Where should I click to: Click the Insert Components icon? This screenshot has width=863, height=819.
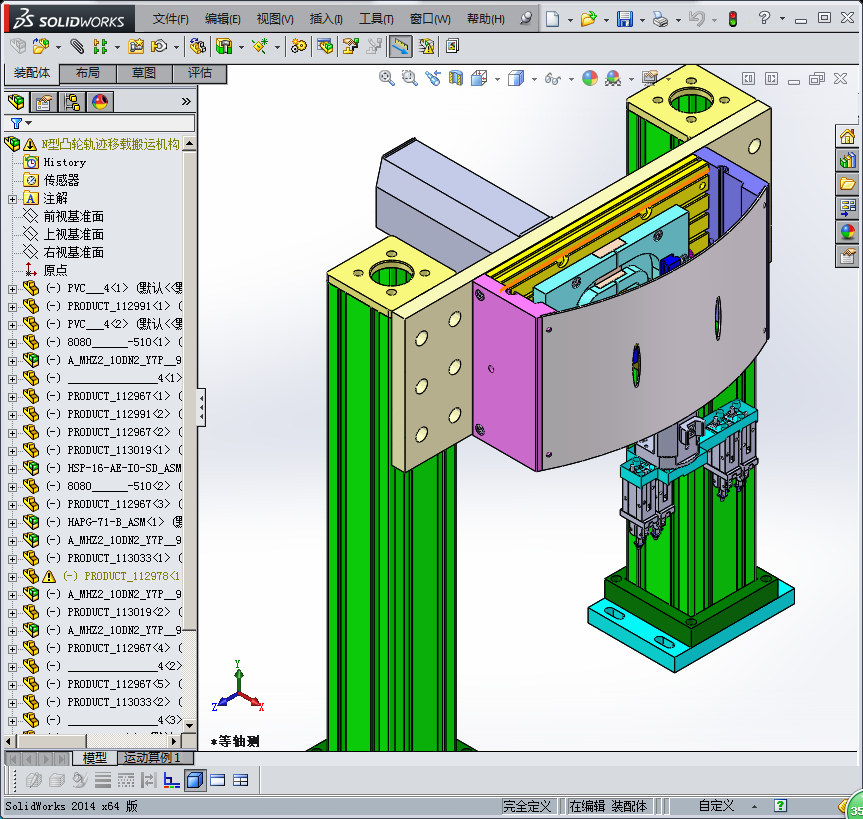click(40, 46)
